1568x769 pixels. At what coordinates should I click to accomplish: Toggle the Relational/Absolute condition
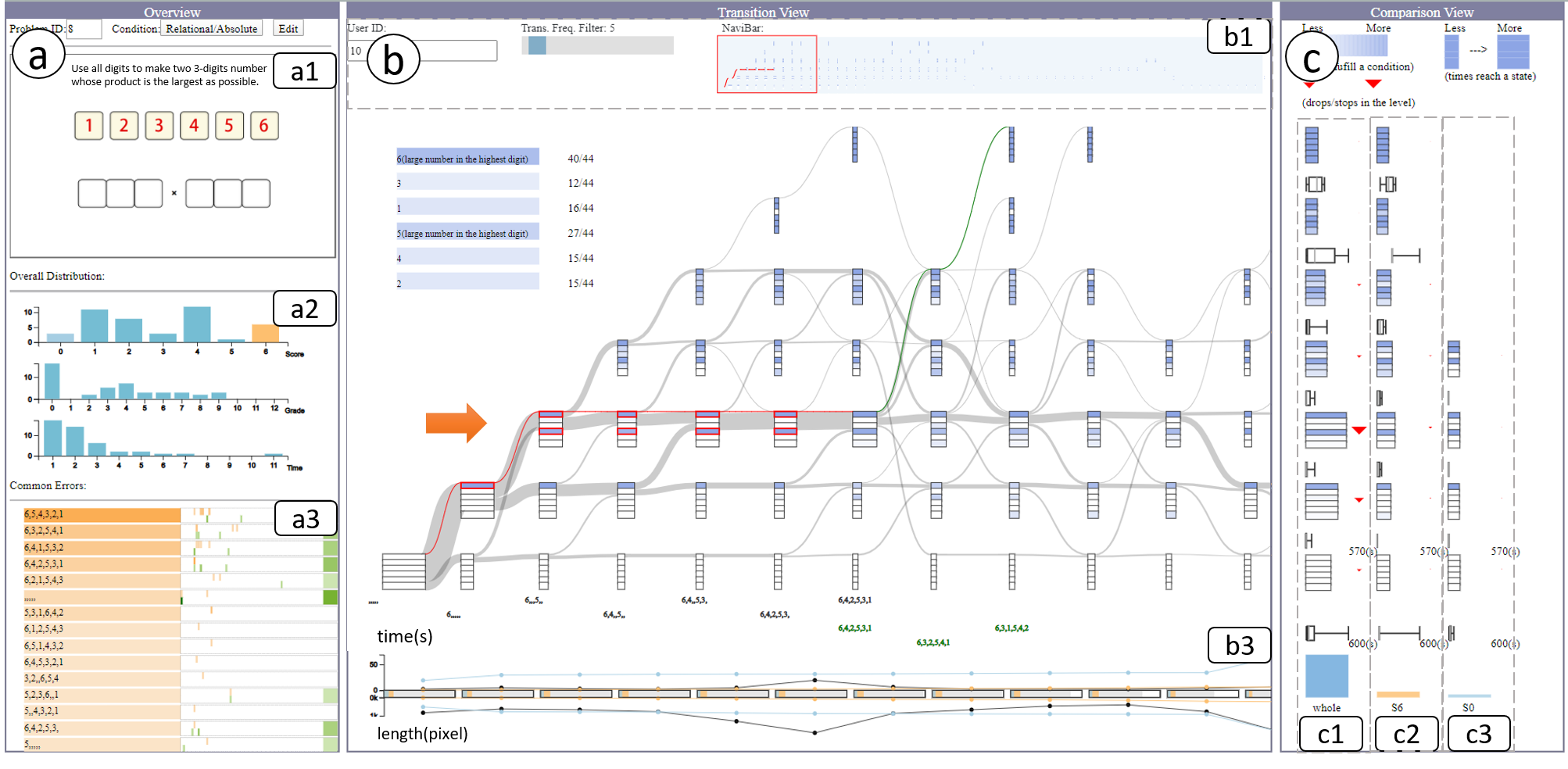click(x=211, y=29)
